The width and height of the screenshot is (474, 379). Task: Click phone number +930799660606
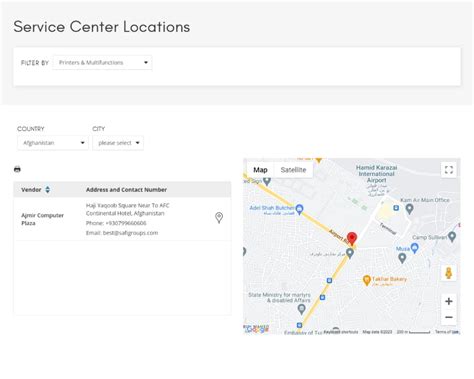coord(126,223)
